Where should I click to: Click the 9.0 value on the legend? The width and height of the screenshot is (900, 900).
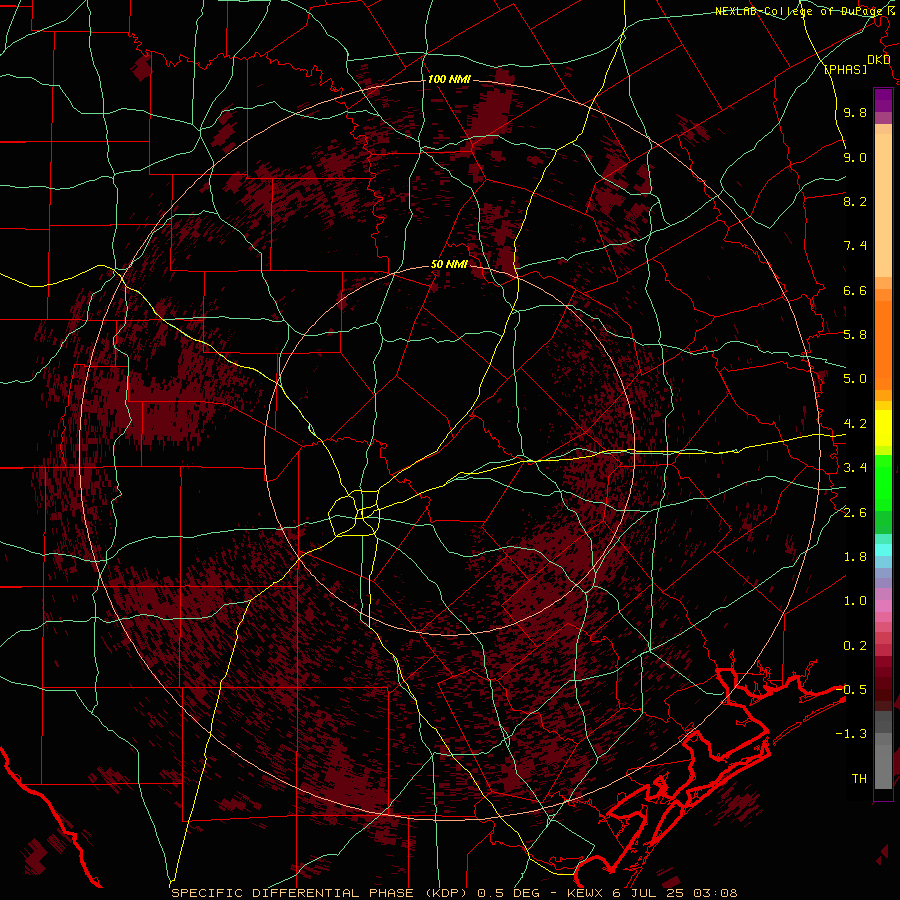[x=855, y=157]
